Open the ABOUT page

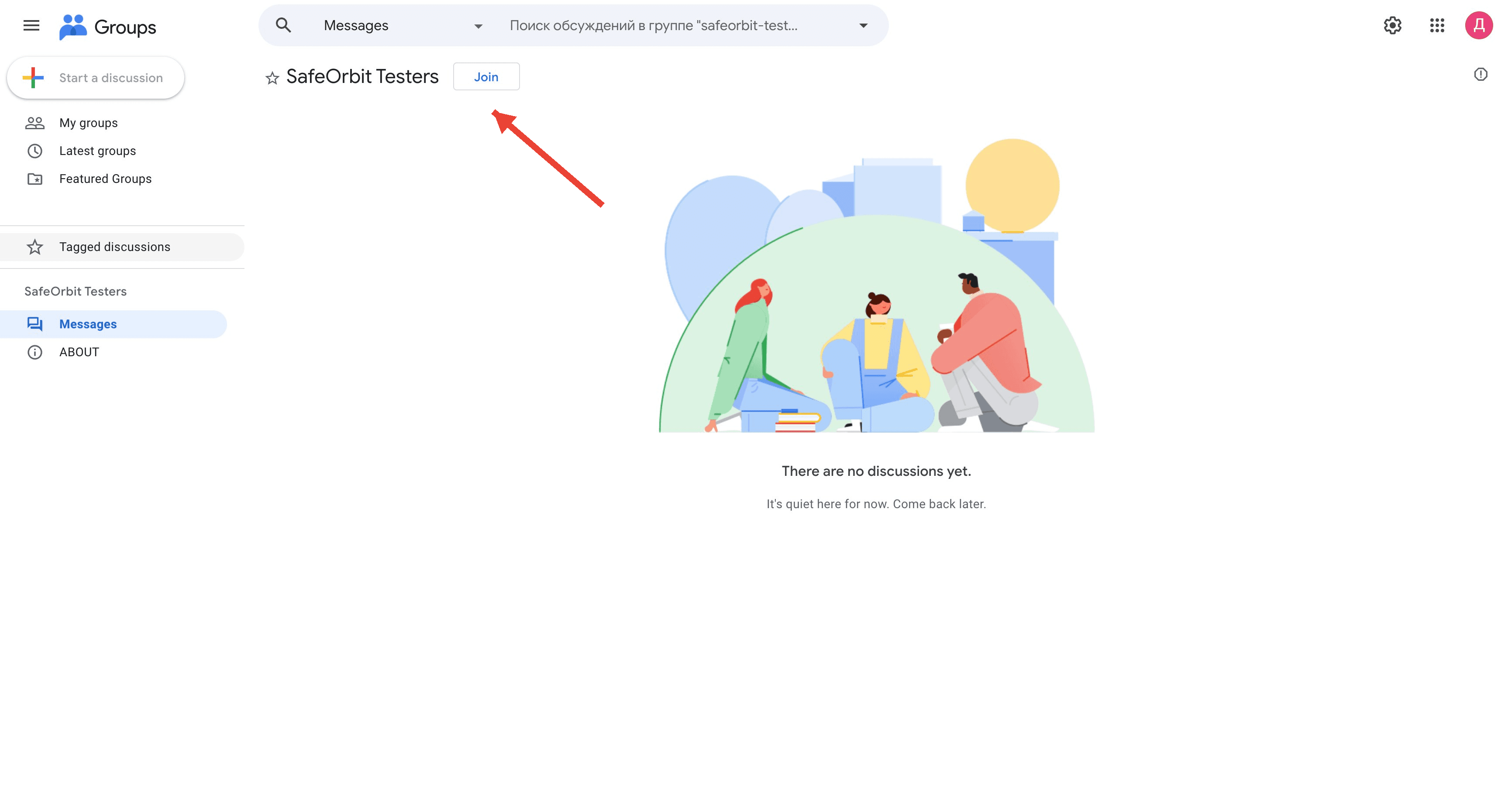[79, 352]
